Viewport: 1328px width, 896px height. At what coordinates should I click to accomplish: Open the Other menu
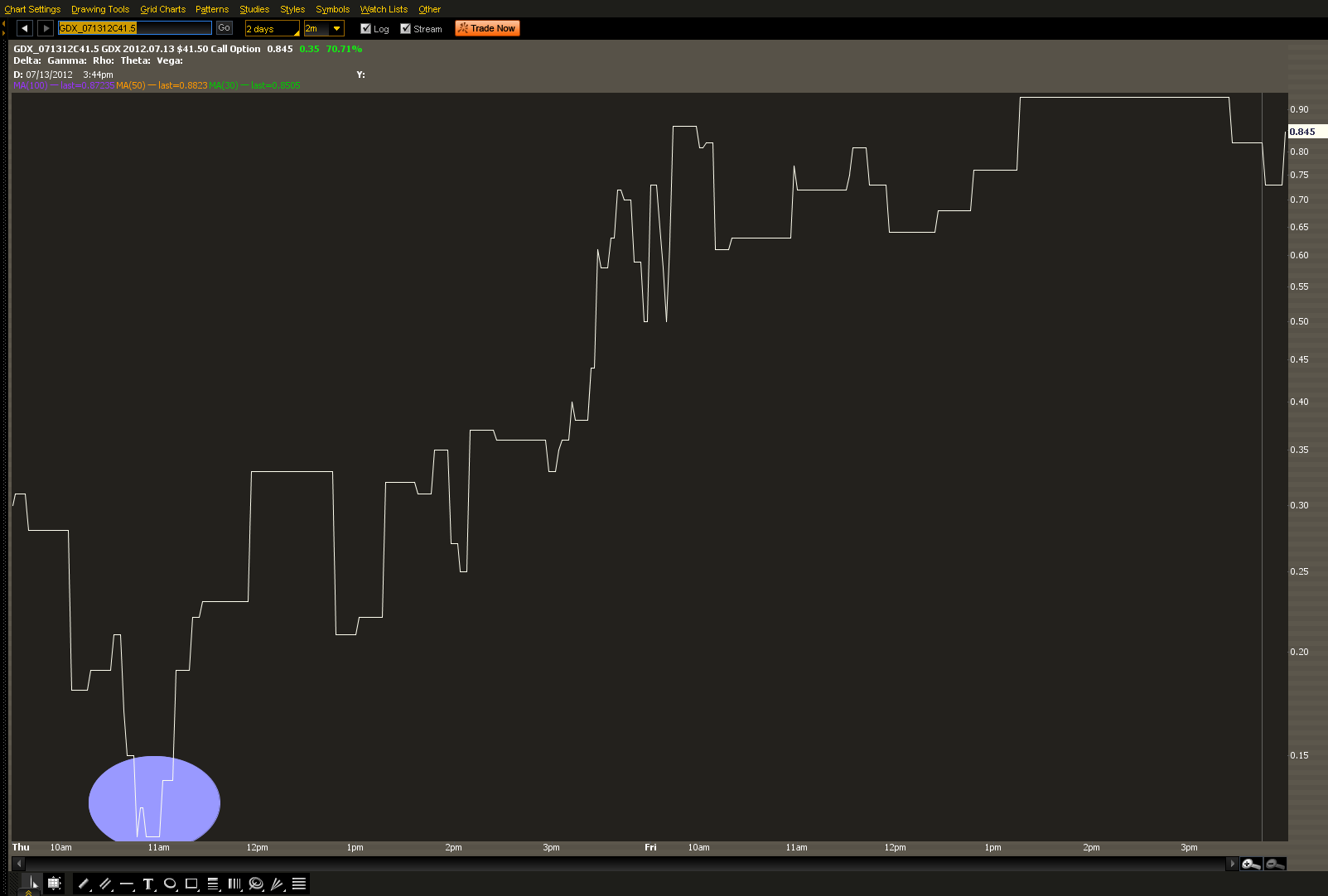pyautogui.click(x=429, y=9)
